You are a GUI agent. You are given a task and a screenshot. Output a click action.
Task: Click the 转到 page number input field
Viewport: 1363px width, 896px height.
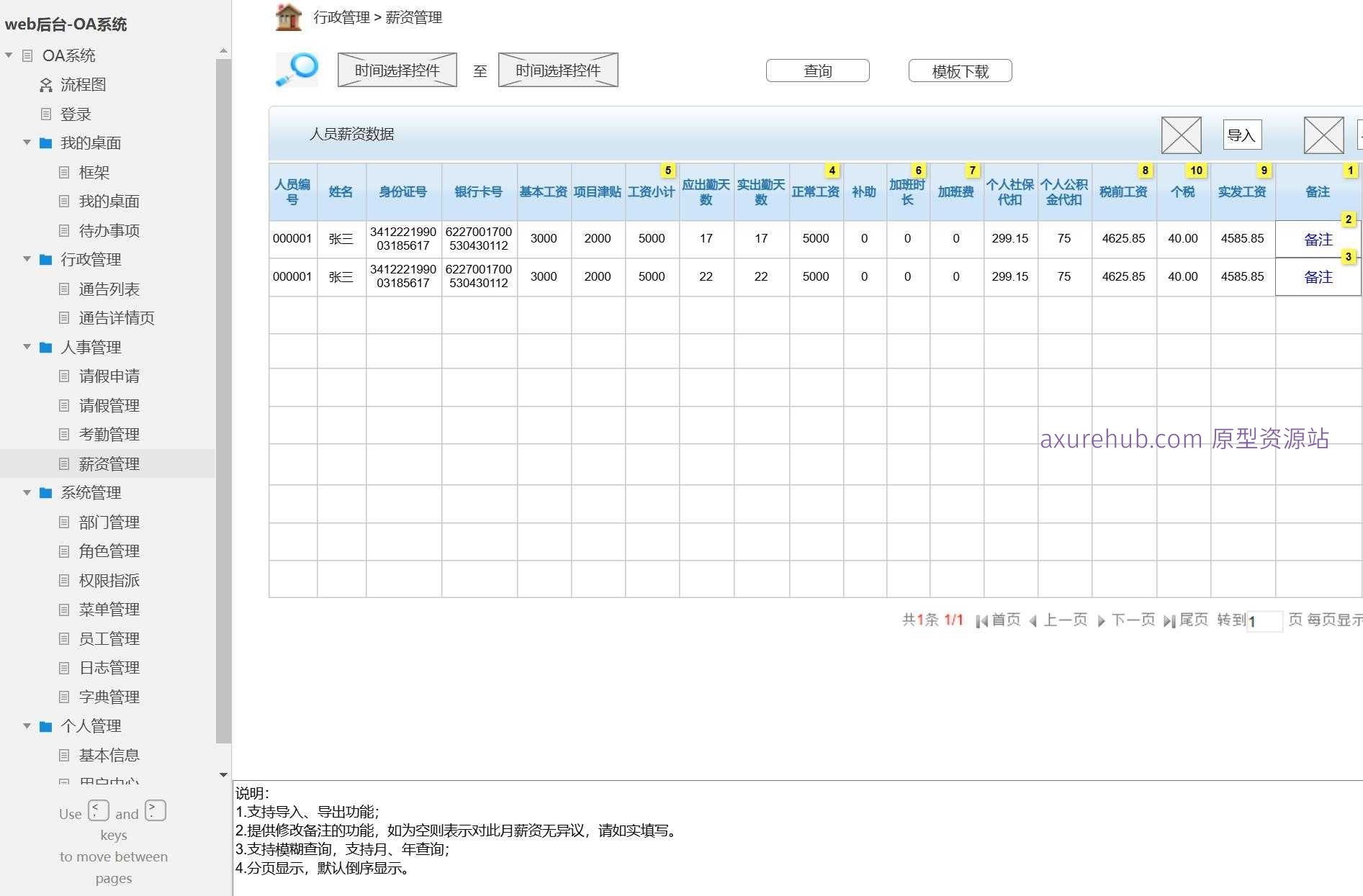click(1264, 621)
